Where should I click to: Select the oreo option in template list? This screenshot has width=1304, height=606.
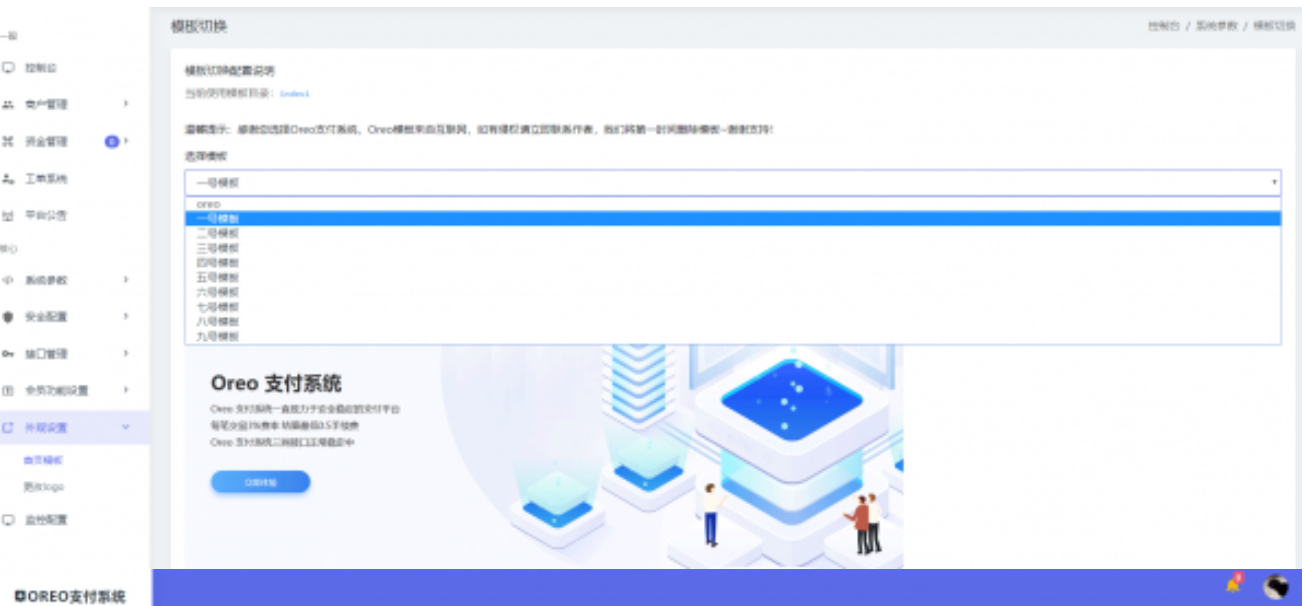(x=733, y=204)
